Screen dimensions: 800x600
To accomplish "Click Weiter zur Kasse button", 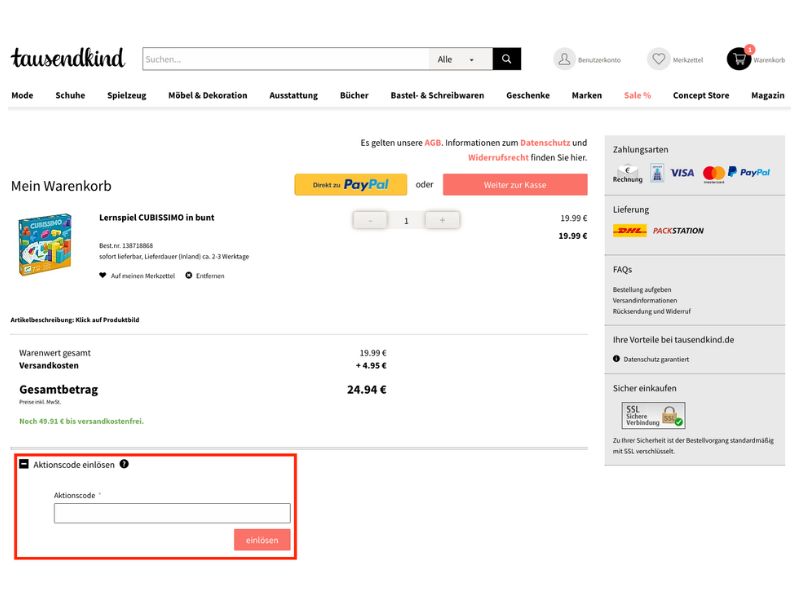I will (x=515, y=185).
